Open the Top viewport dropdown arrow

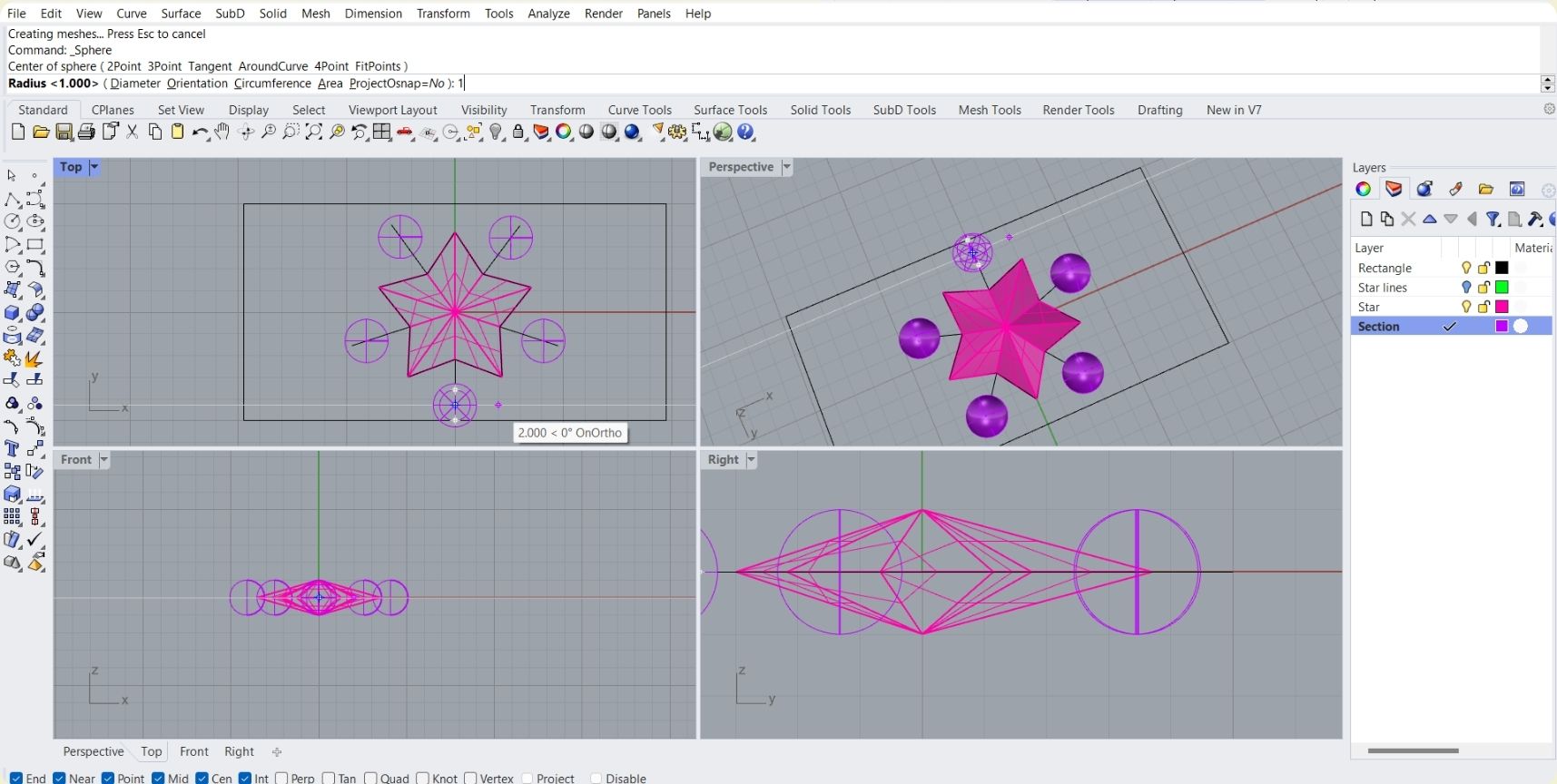(94, 167)
